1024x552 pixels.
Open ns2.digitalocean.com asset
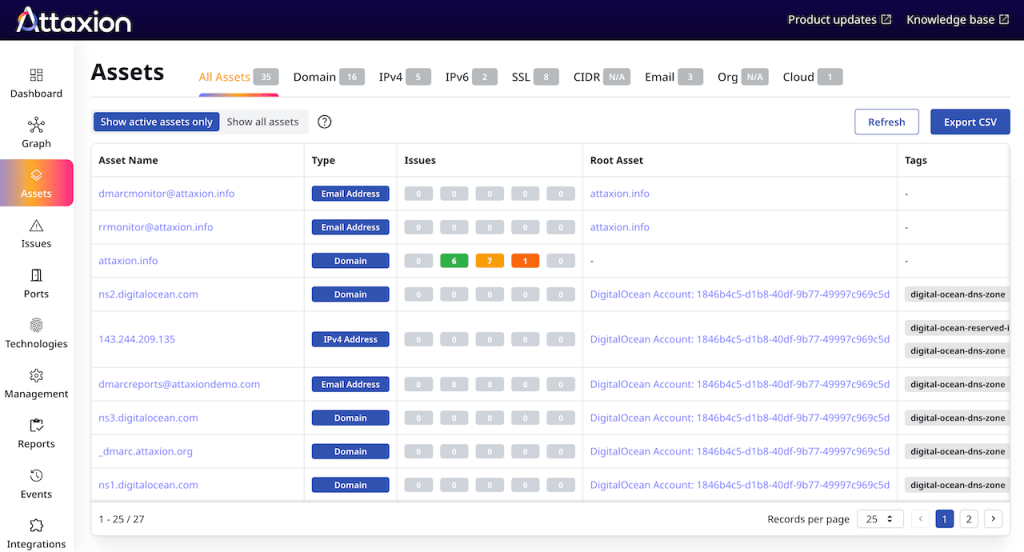148,294
